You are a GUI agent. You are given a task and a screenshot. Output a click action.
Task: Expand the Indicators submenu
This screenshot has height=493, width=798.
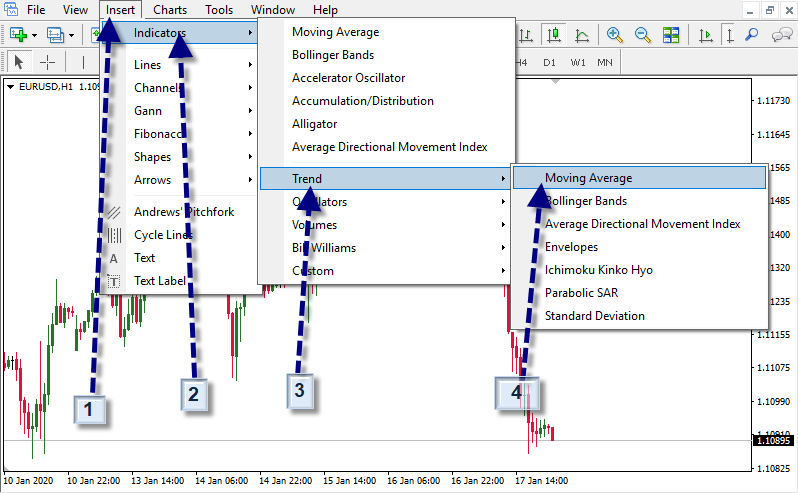click(181, 33)
